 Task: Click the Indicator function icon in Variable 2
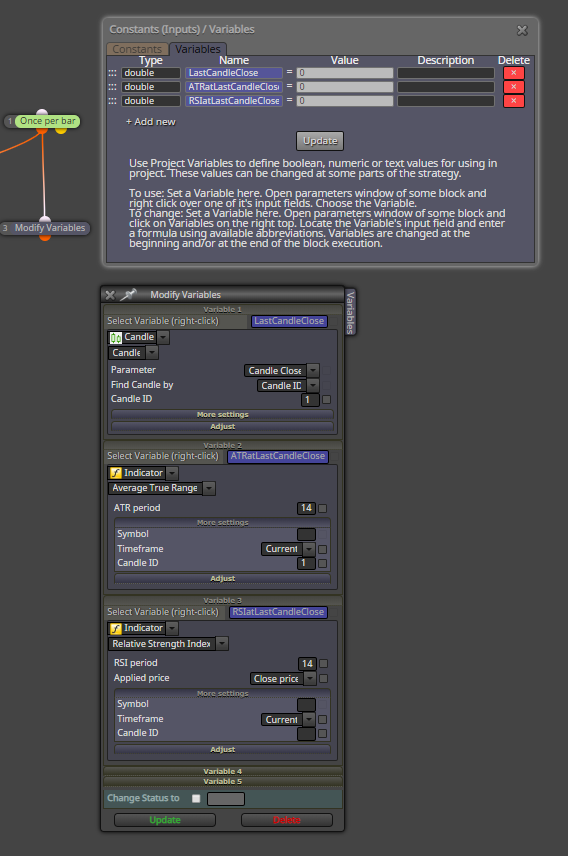coord(116,473)
